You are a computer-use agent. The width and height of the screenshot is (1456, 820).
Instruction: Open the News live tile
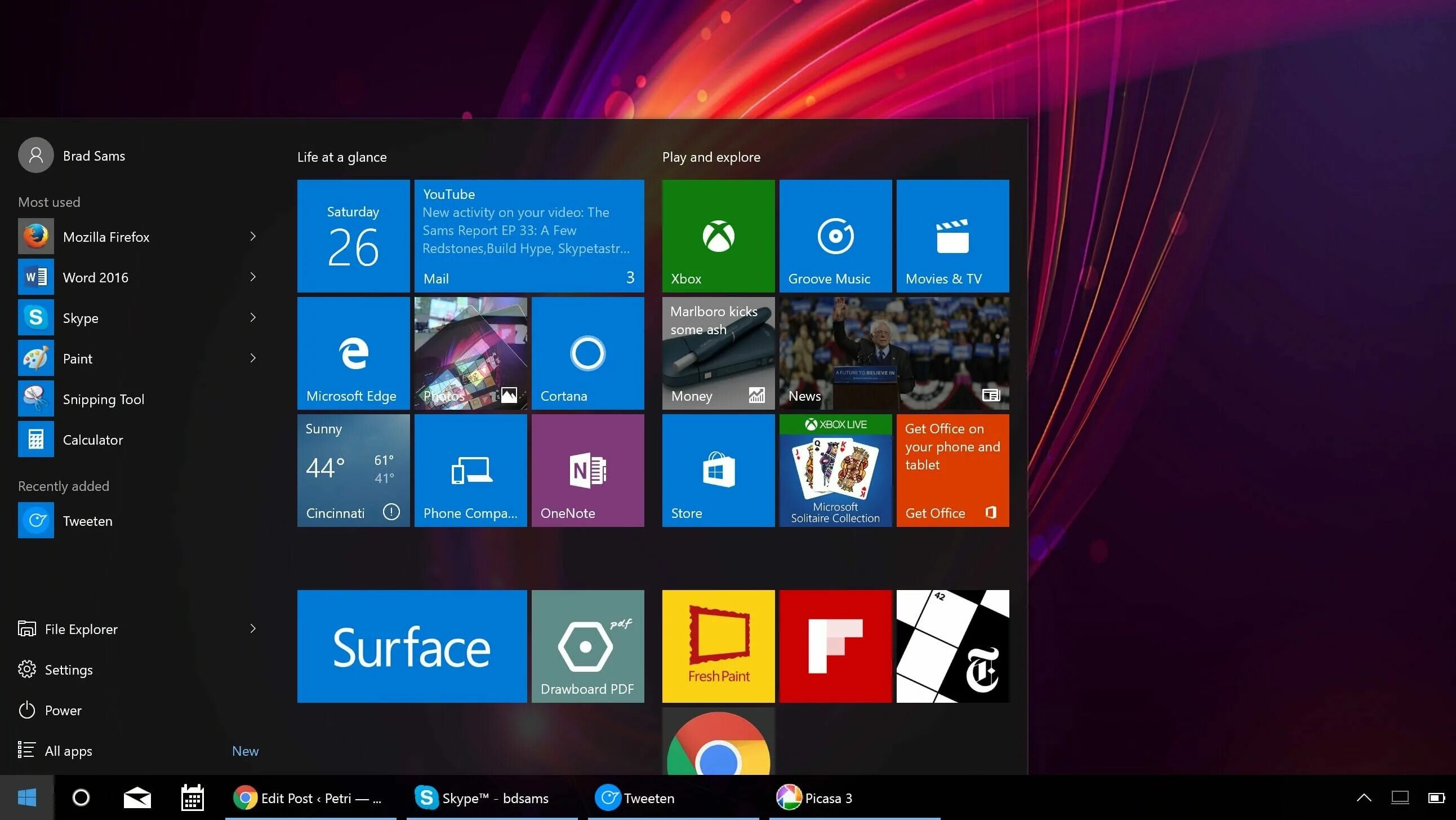[x=894, y=353]
